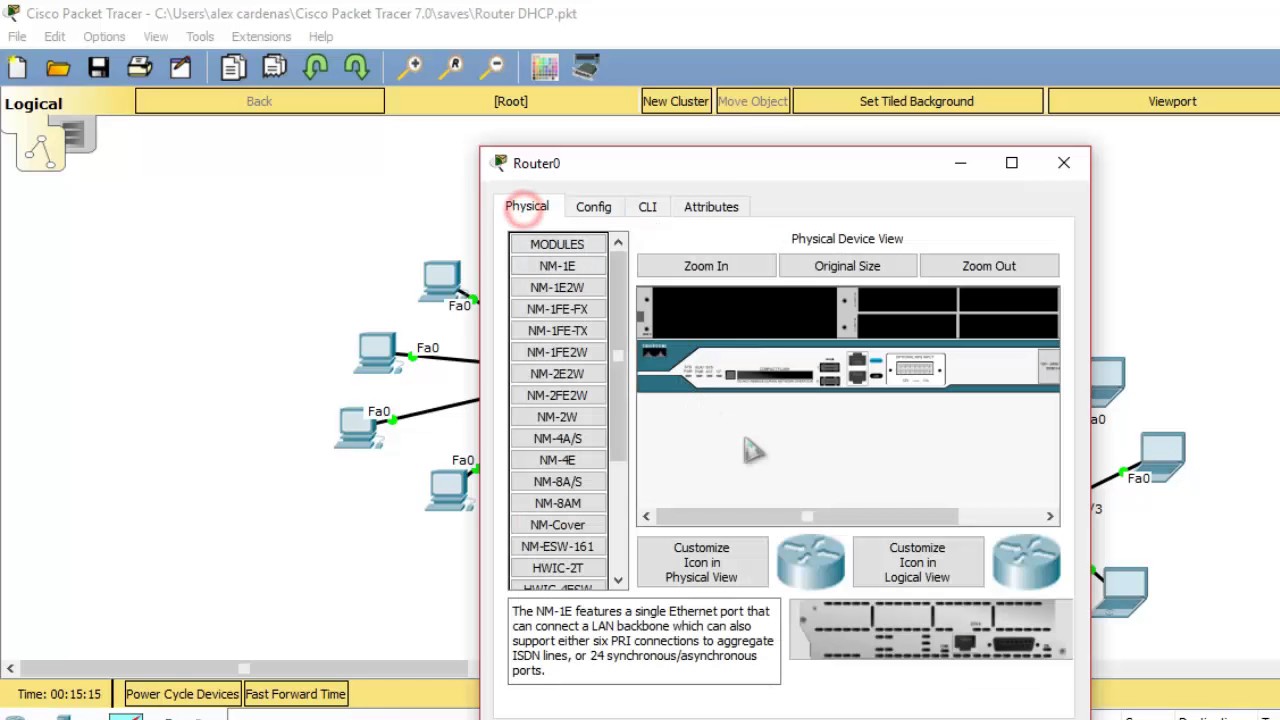The image size is (1280, 720).
Task: Click right arrow of device view scrollbar
Action: pos(1050,516)
